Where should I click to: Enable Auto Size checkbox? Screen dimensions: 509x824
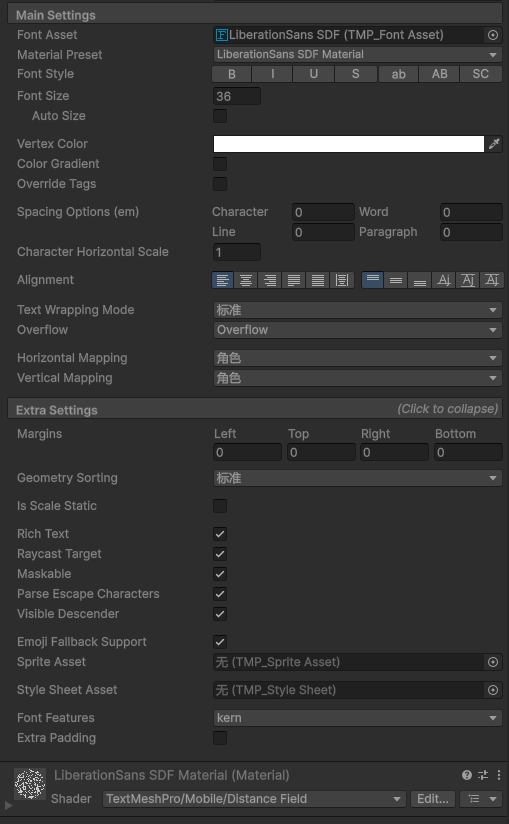click(220, 116)
